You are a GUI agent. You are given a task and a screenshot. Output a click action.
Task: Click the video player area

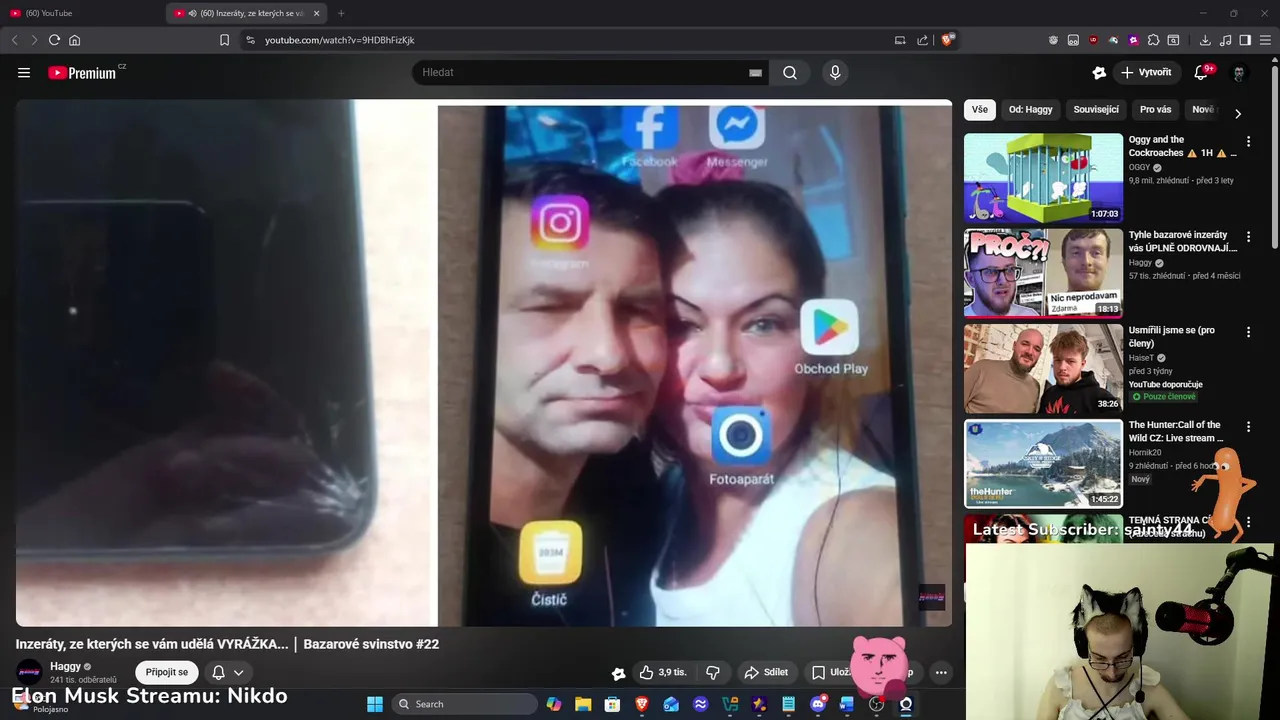tap(484, 363)
